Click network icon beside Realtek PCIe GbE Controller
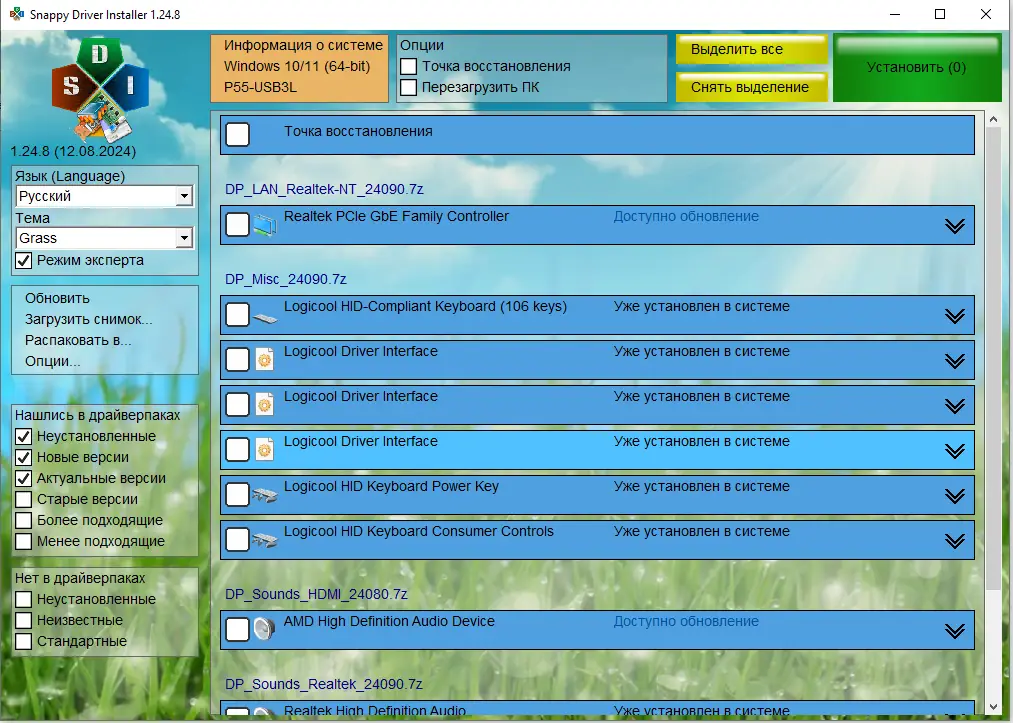Image resolution: width=1013 pixels, height=723 pixels. click(x=265, y=225)
